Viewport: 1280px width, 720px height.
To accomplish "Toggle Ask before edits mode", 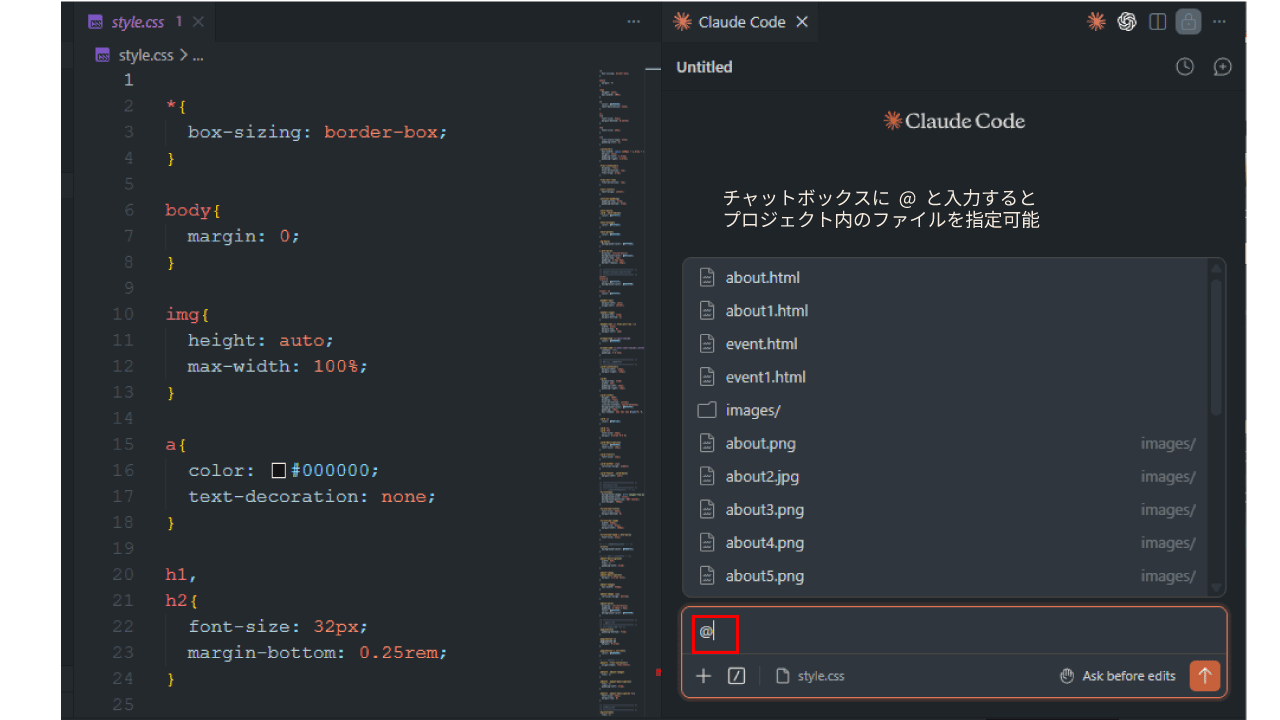I will [1118, 676].
